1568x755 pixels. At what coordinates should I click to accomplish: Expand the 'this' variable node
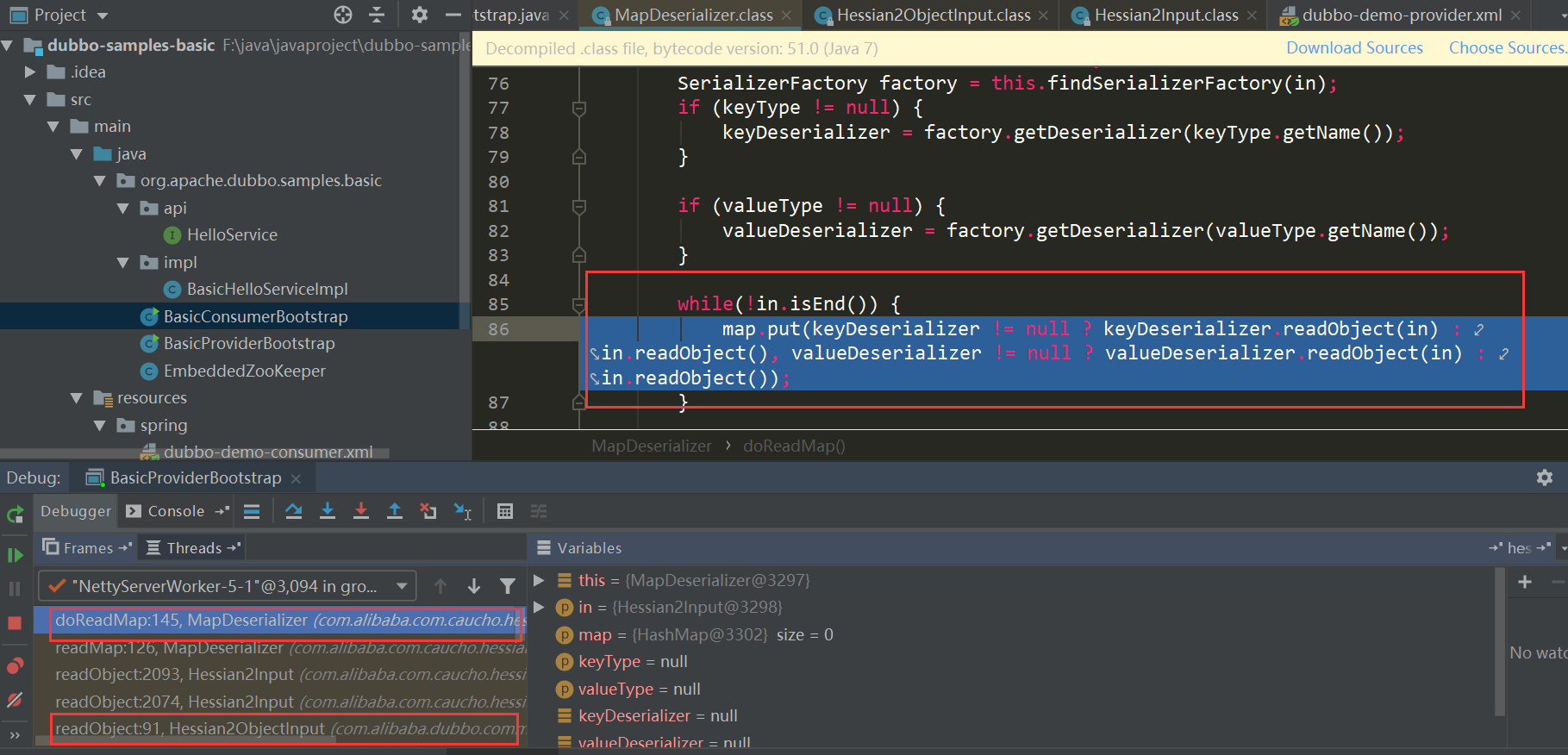point(539,580)
